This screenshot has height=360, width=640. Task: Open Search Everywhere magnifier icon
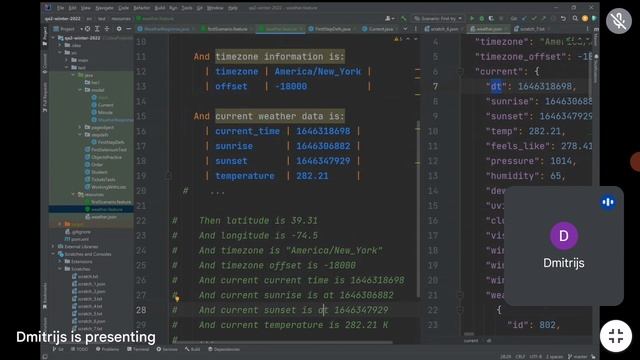pos(575,18)
